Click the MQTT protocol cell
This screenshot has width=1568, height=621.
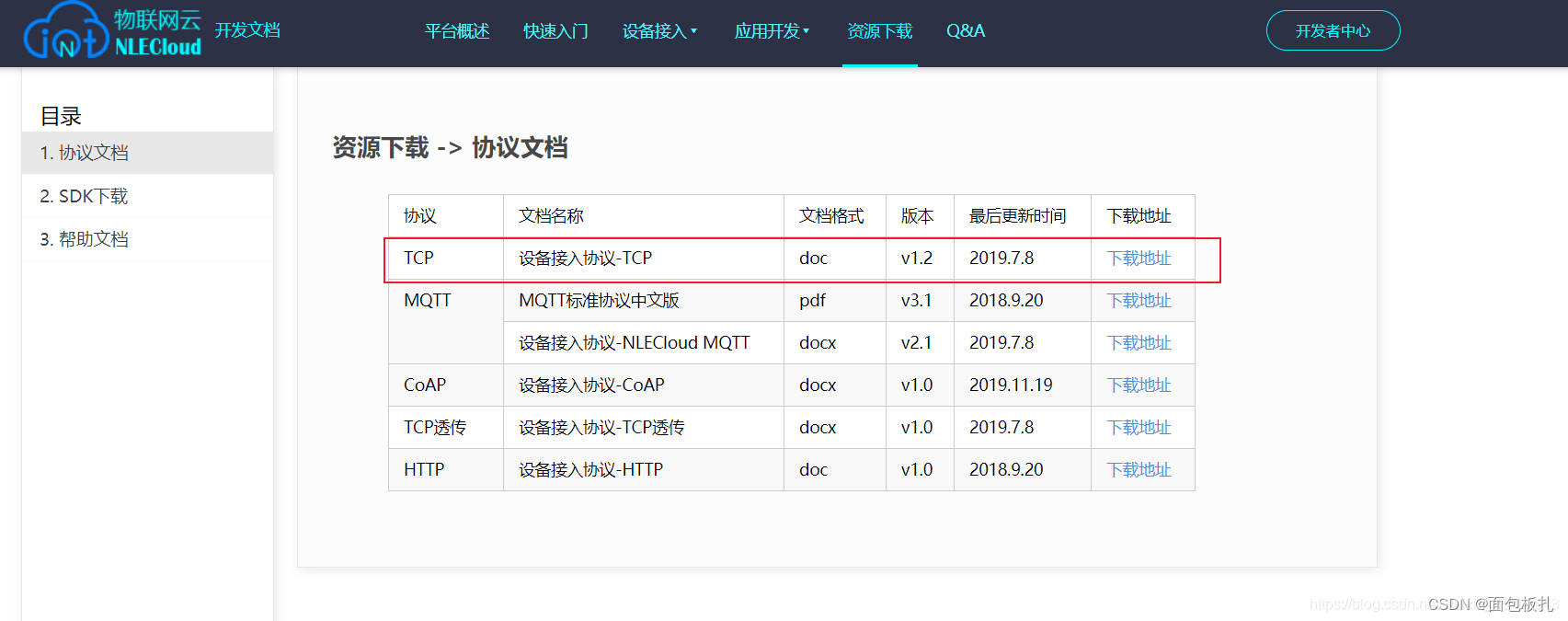point(446,322)
